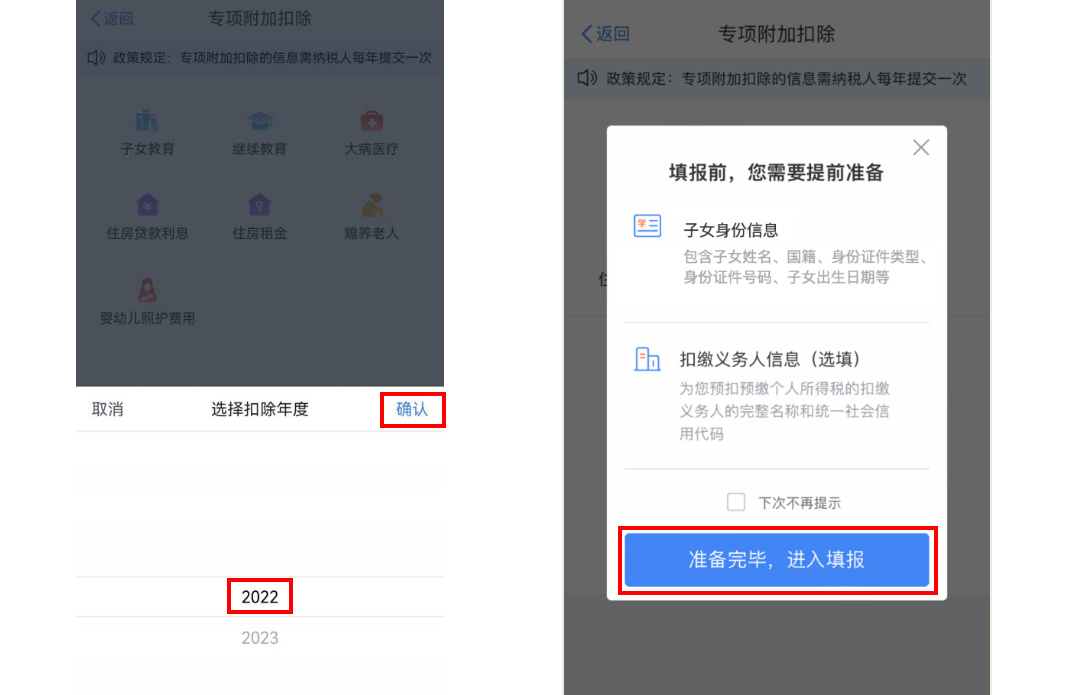
Task: Select year 2022 in the picker
Action: 260,597
